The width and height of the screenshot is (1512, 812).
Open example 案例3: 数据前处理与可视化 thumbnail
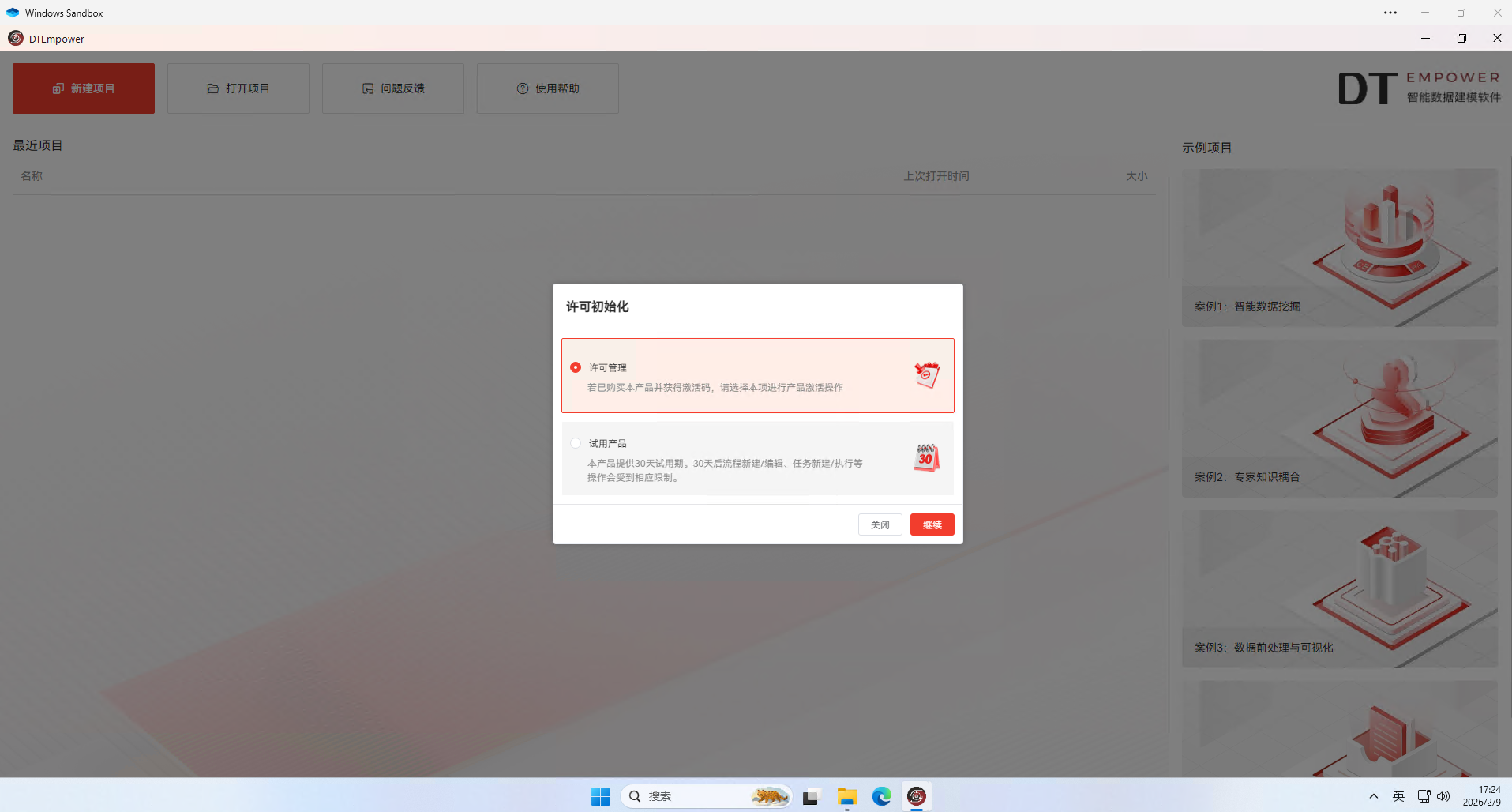[x=1339, y=588]
